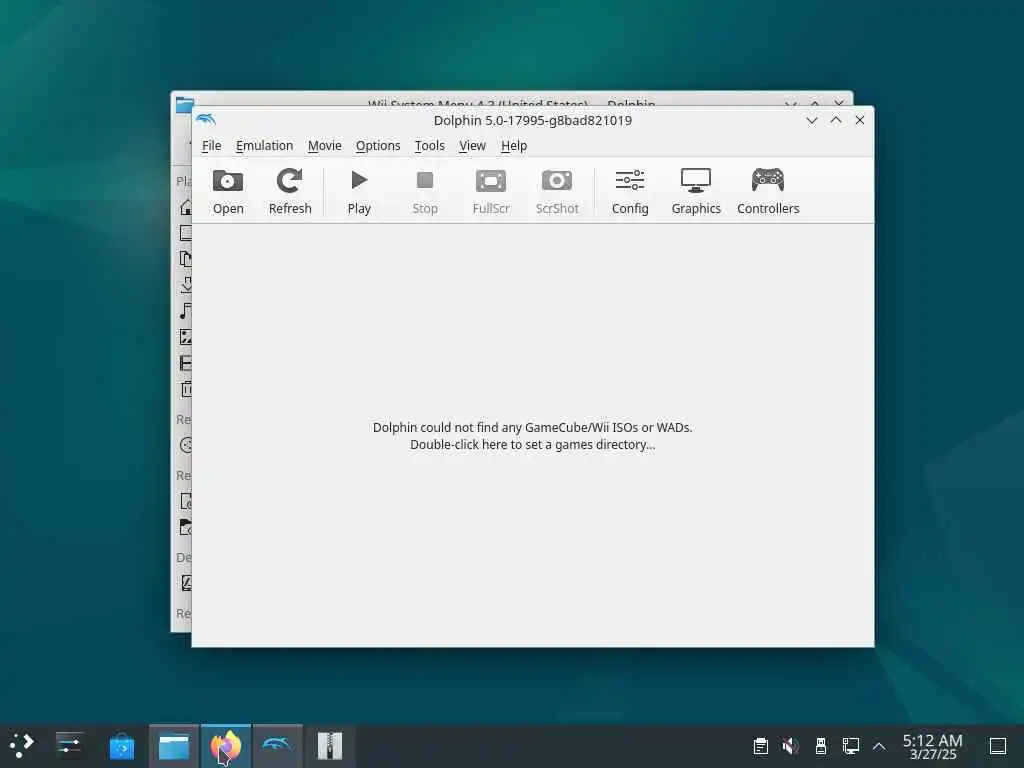Select the Home place in file manager sidebar
Screen dimensions: 1024x768
(185, 207)
